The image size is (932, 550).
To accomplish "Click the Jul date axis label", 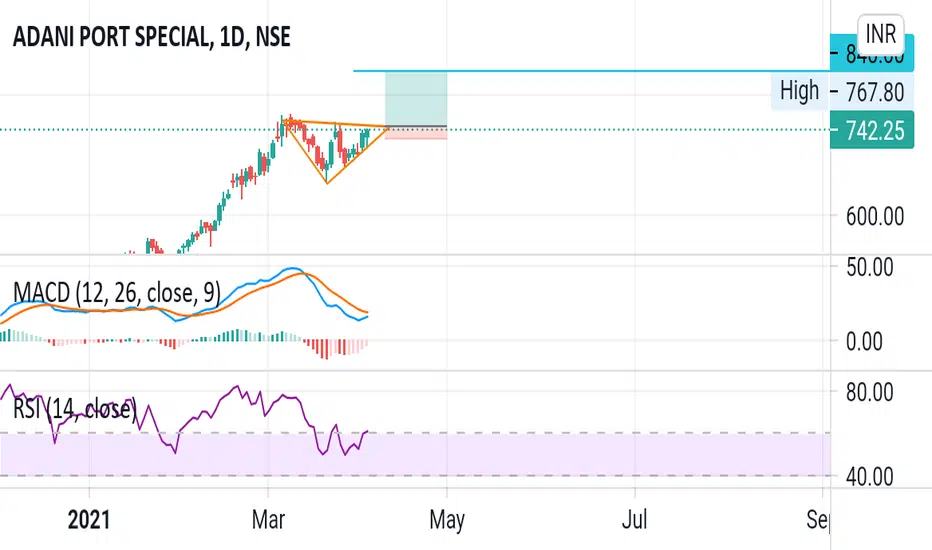I will pyautogui.click(x=634, y=520).
